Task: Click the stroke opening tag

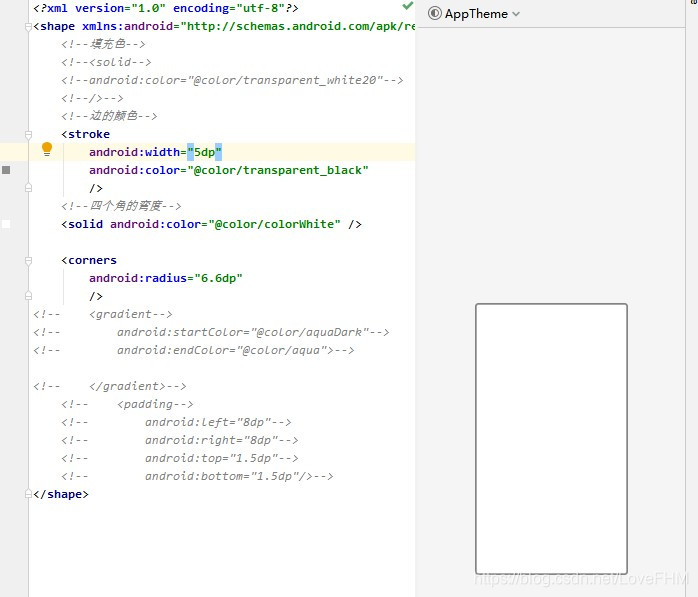Action: point(85,134)
